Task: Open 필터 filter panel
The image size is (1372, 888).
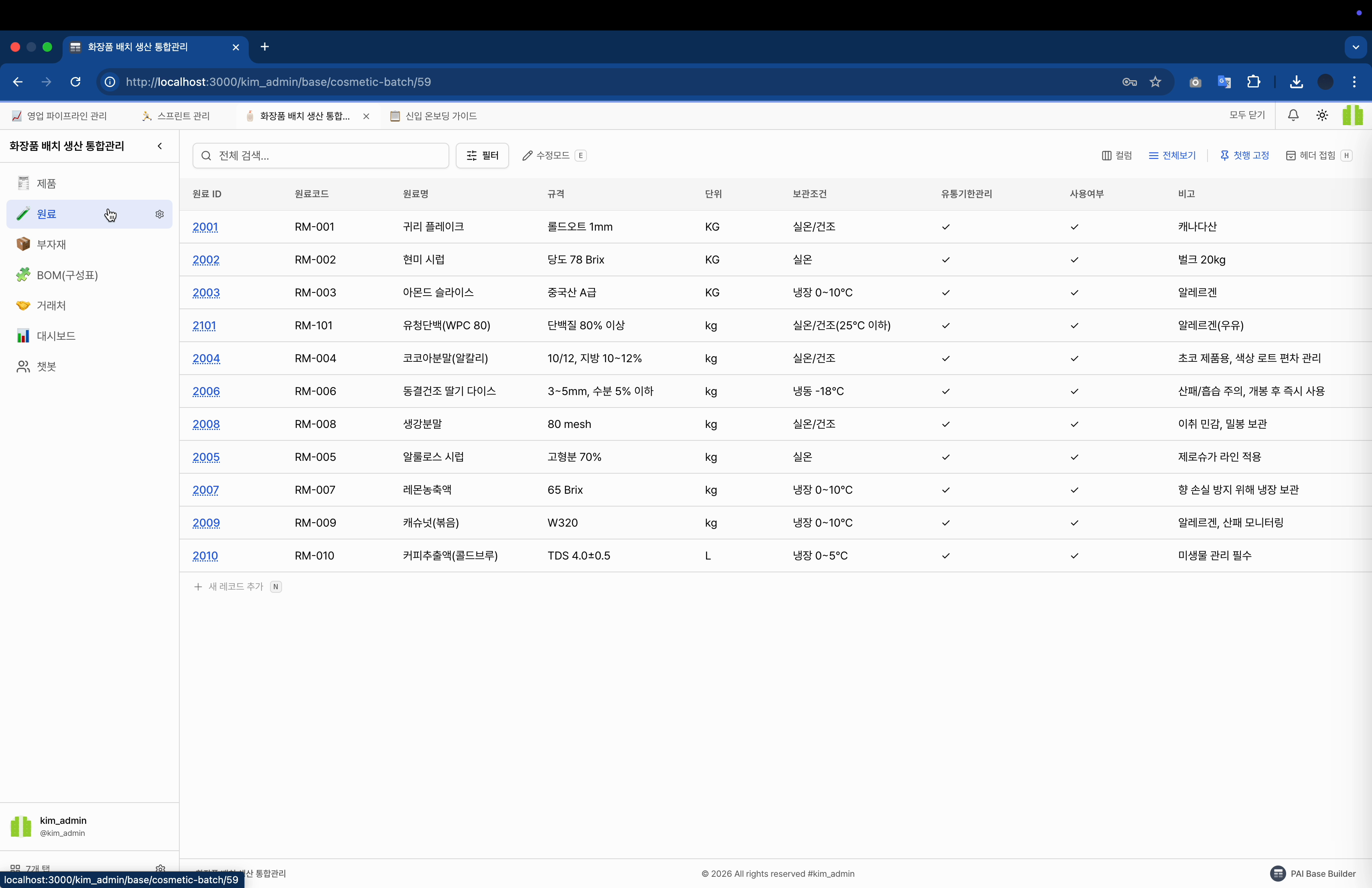Action: 482,156
